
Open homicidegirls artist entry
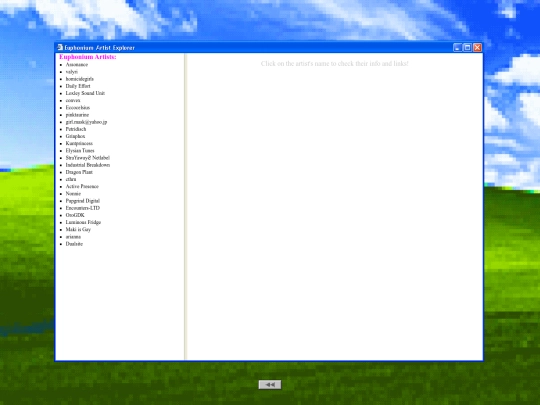pyautogui.click(x=80, y=79)
